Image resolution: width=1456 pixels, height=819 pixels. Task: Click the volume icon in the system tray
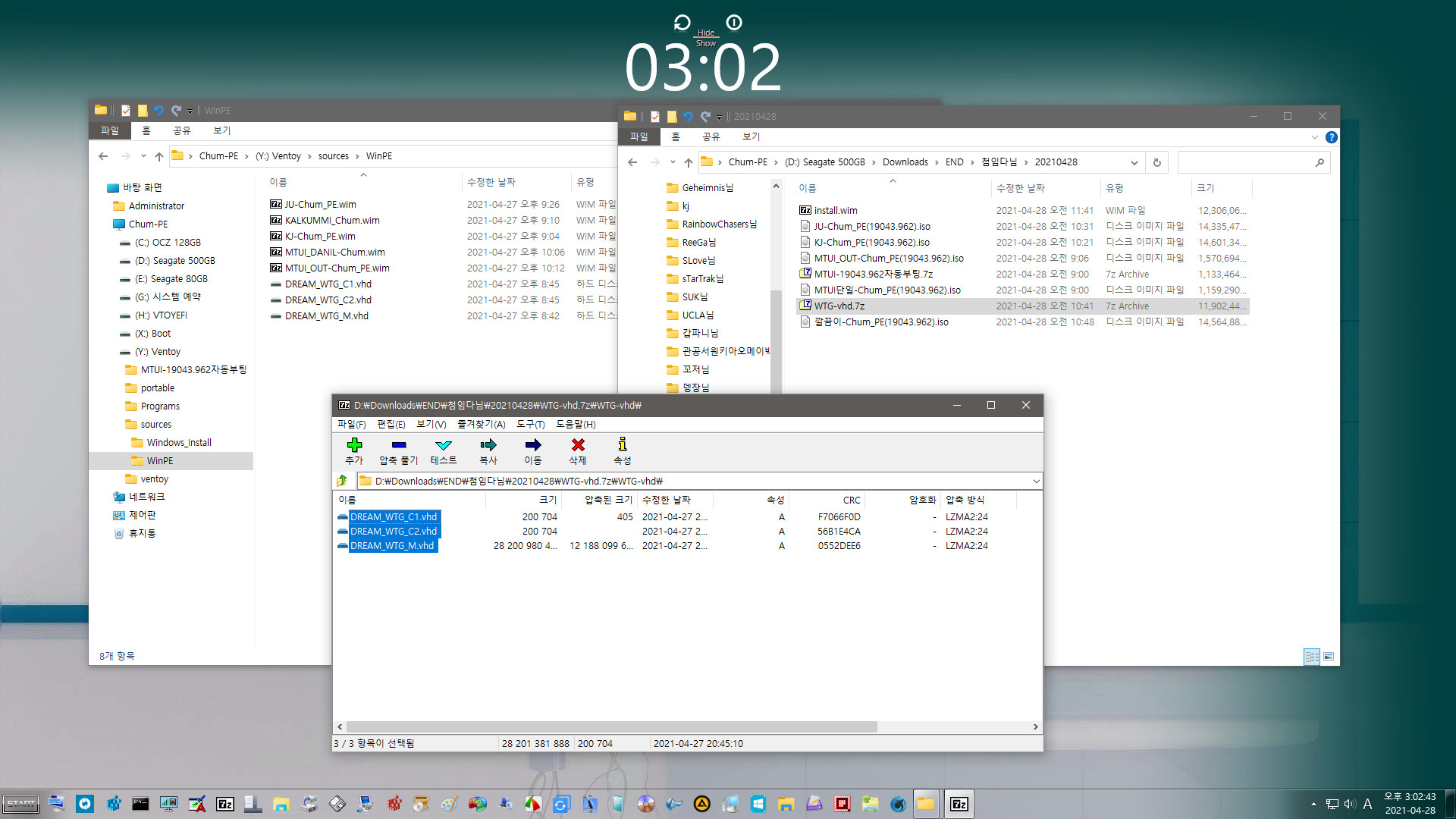(x=1350, y=804)
